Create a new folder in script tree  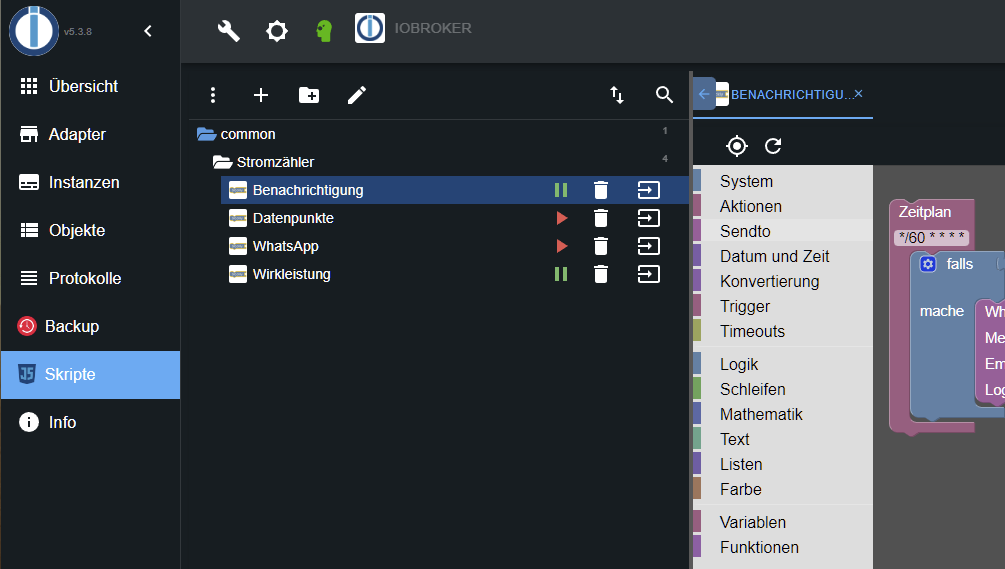coord(309,95)
